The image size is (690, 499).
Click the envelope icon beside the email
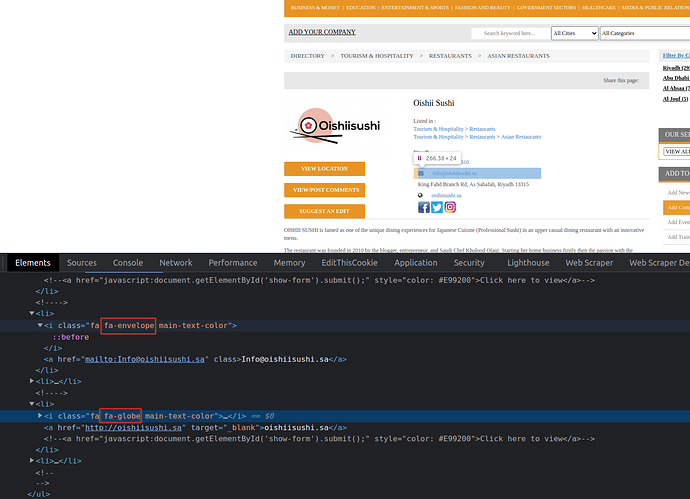click(x=421, y=173)
